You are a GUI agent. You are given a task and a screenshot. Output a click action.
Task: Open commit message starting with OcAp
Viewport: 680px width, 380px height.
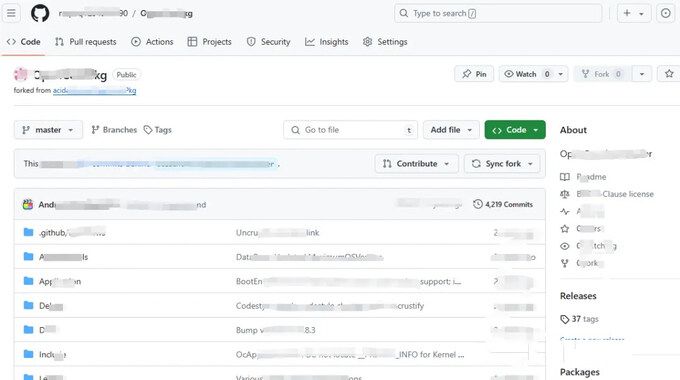(350, 354)
